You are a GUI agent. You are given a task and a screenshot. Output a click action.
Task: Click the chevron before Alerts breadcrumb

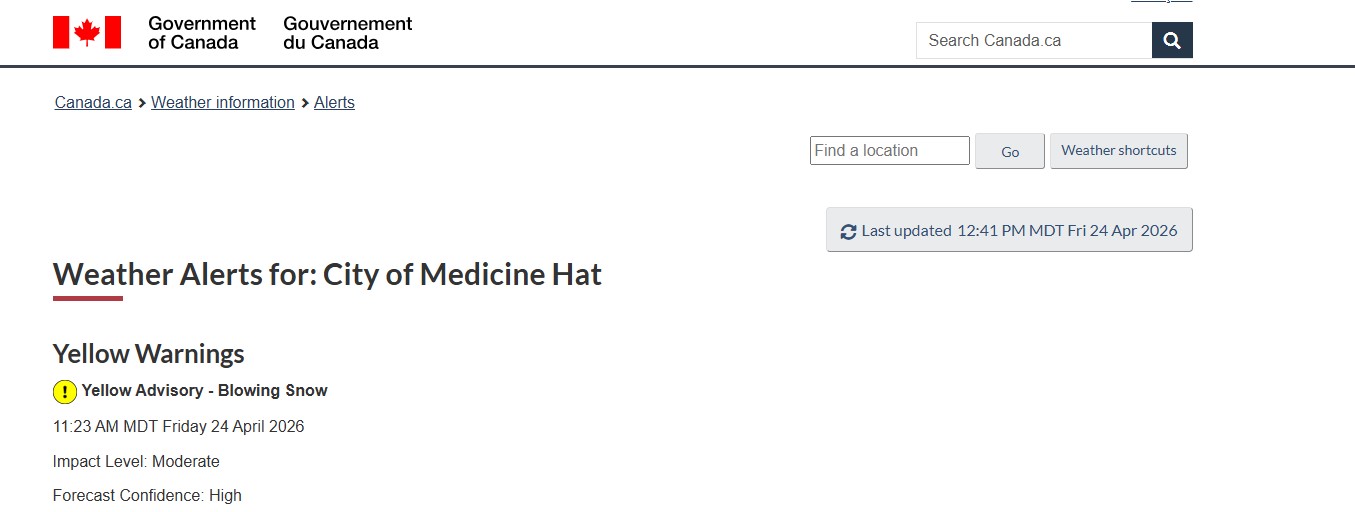[305, 103]
